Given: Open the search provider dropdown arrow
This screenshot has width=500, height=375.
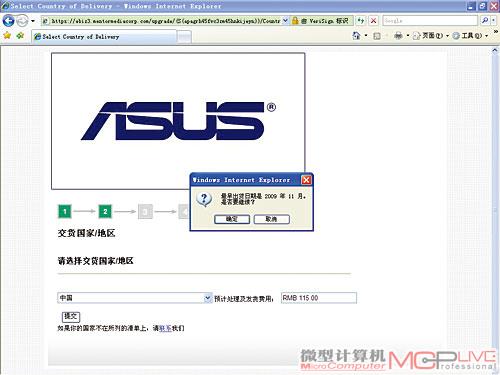Looking at the screenshot, I should coord(493,21).
